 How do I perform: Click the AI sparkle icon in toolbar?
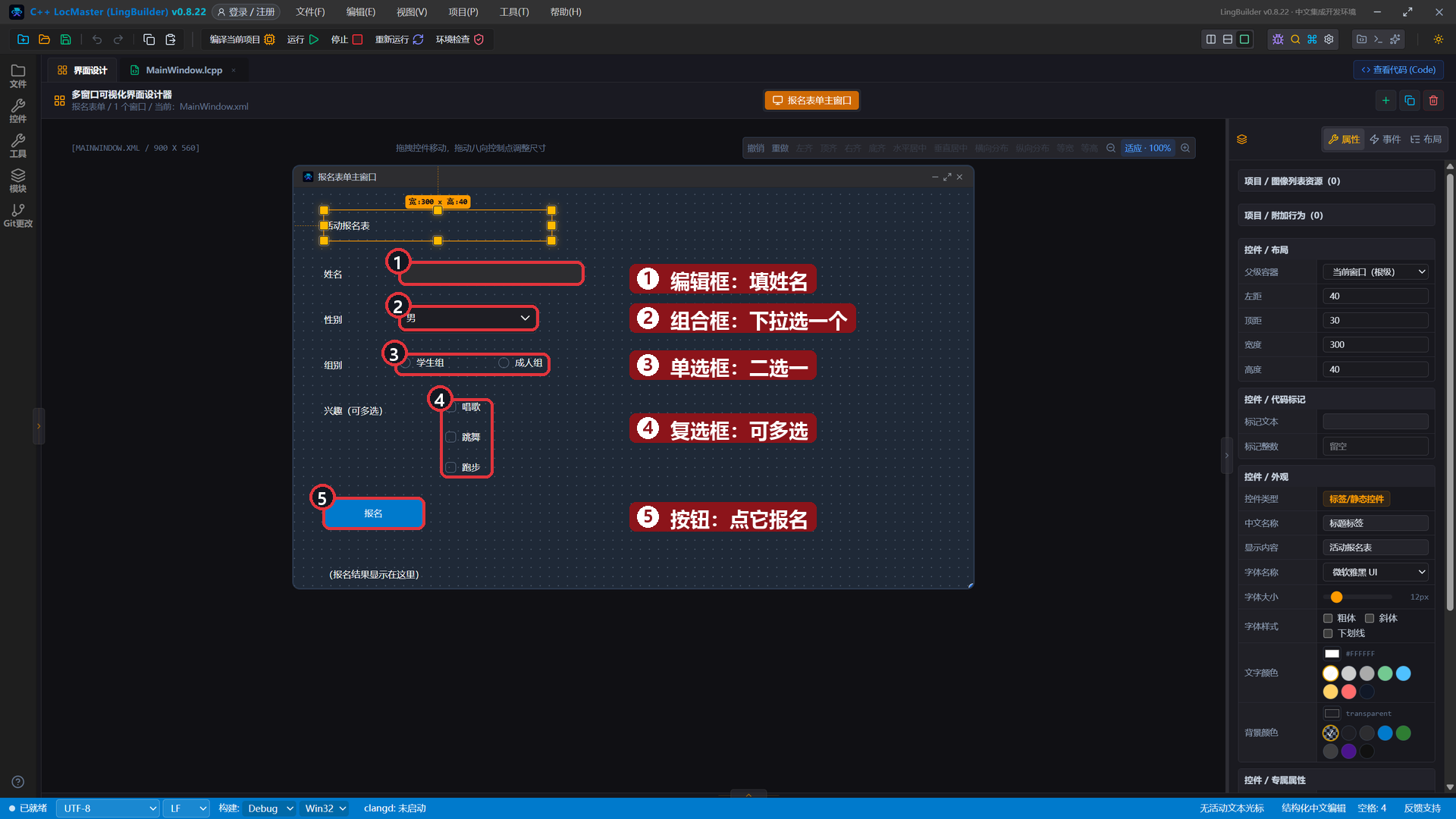point(1395,39)
